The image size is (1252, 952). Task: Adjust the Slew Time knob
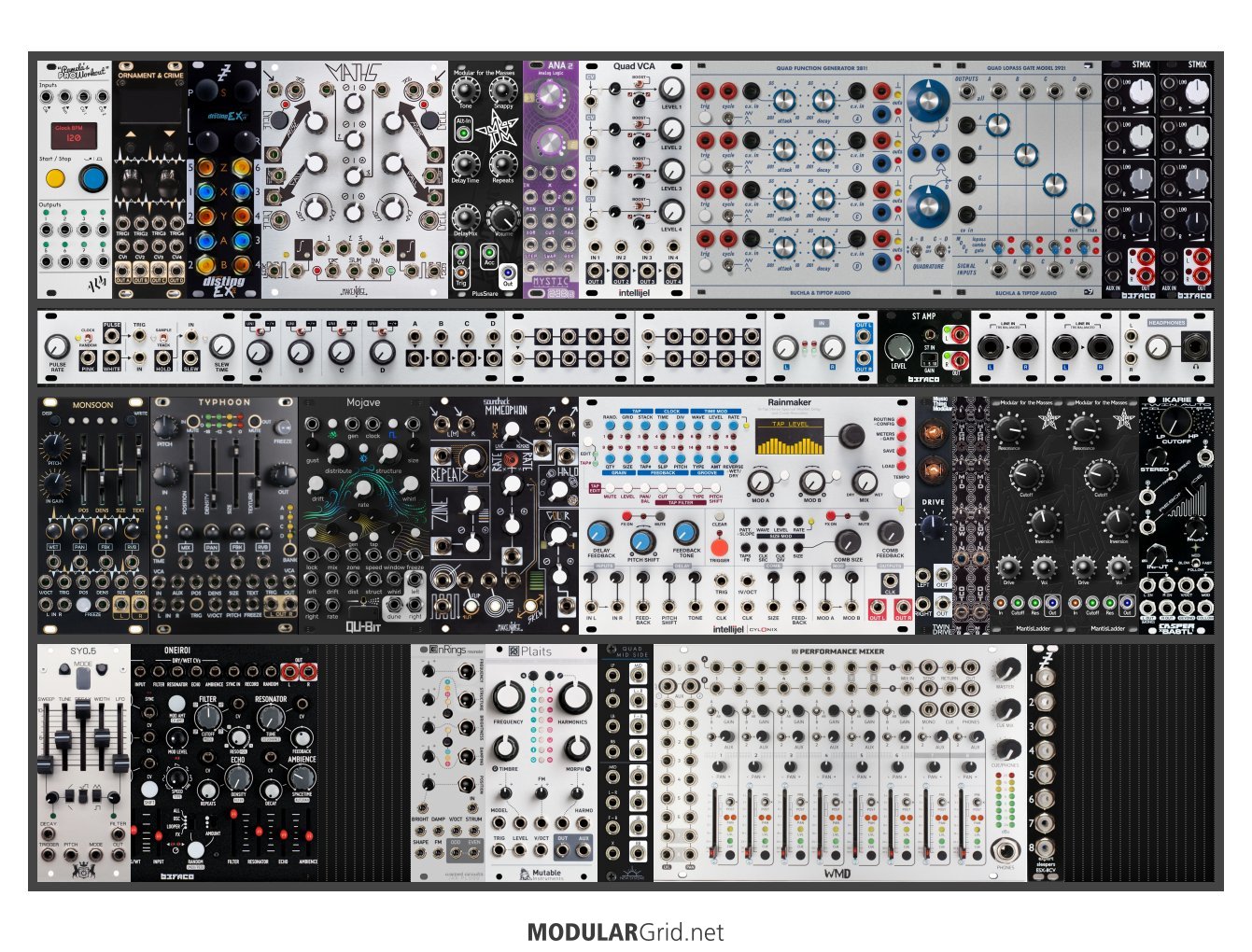tap(221, 347)
